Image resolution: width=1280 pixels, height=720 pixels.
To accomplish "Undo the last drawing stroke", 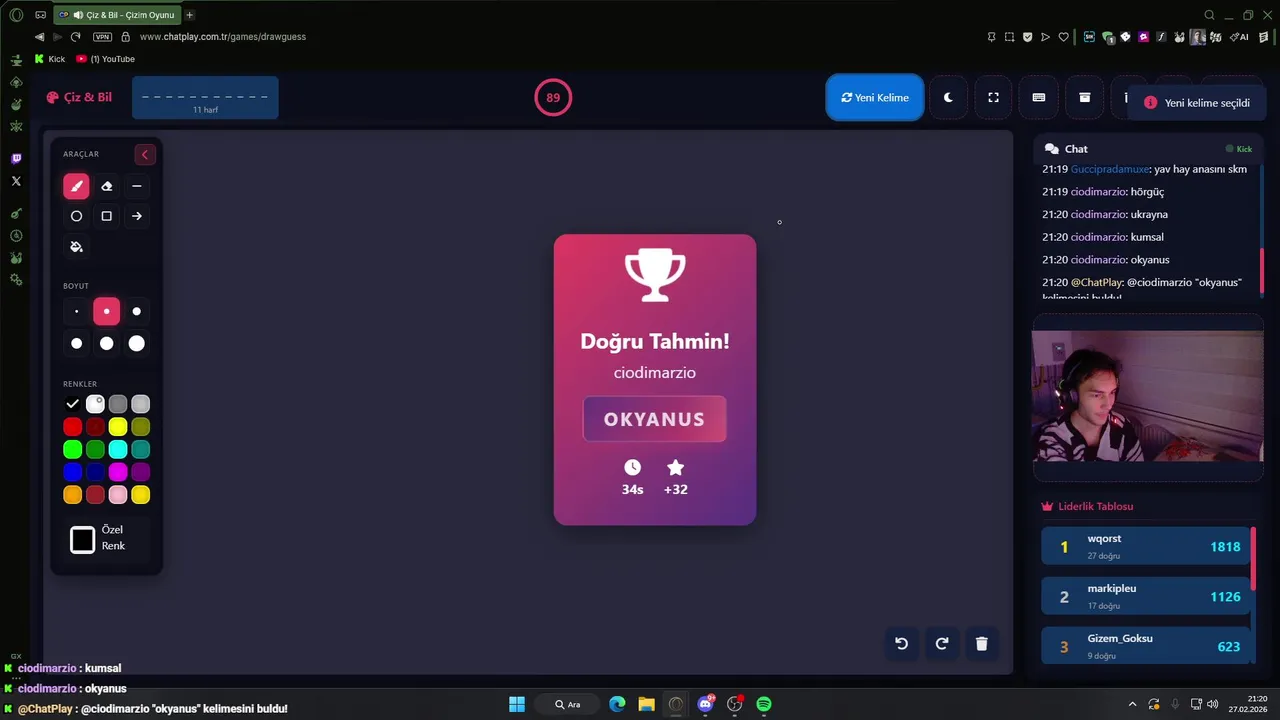I will click(901, 644).
